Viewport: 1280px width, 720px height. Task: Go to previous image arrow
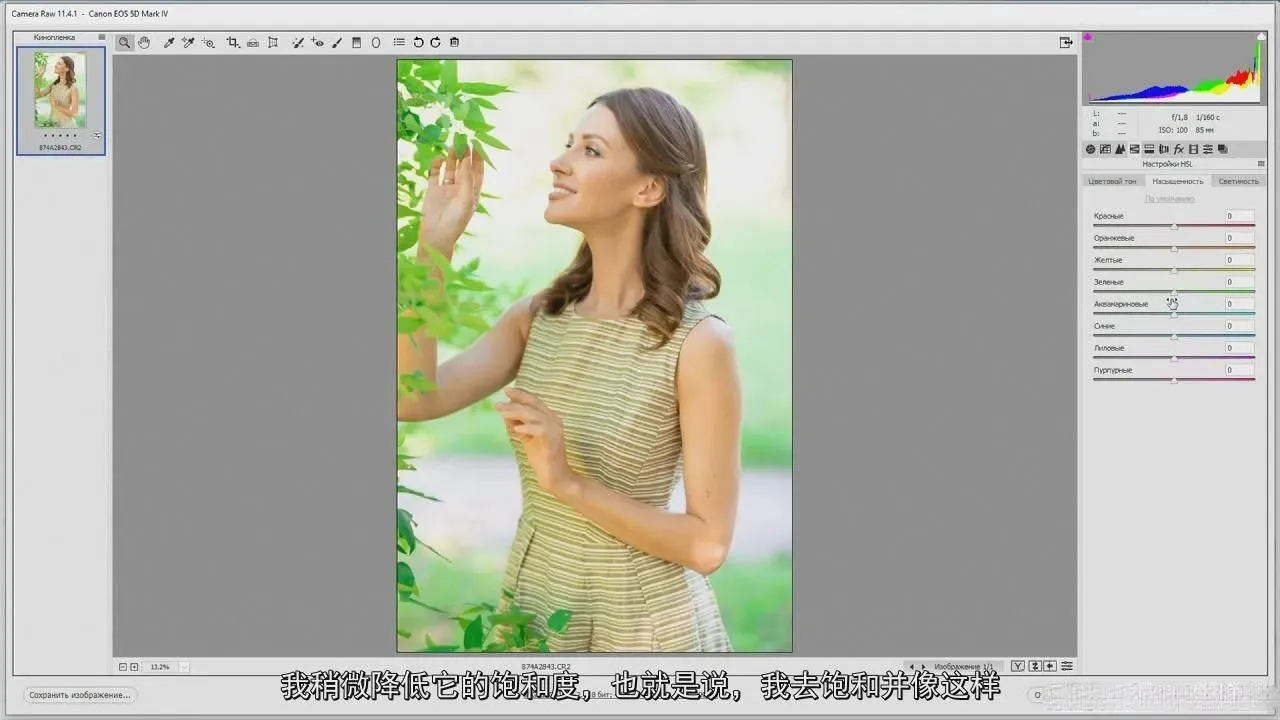tap(911, 666)
